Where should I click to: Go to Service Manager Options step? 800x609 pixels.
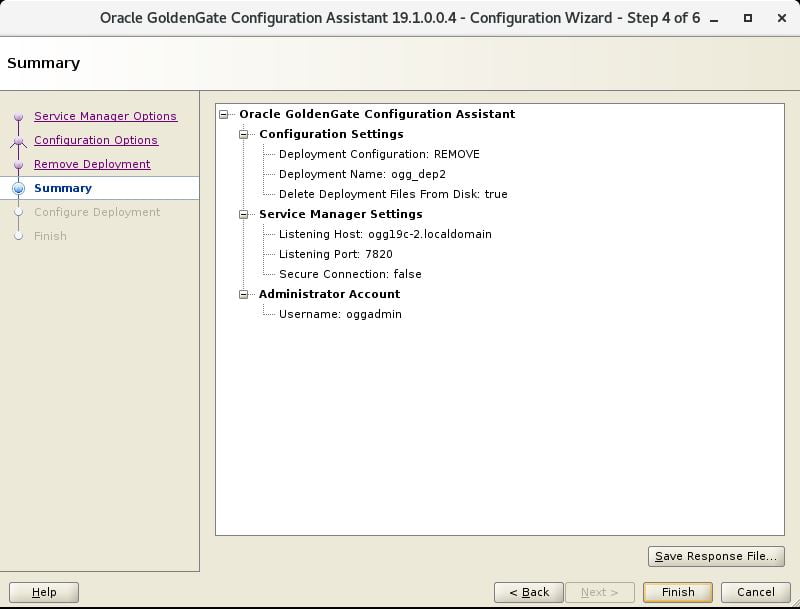(x=106, y=116)
